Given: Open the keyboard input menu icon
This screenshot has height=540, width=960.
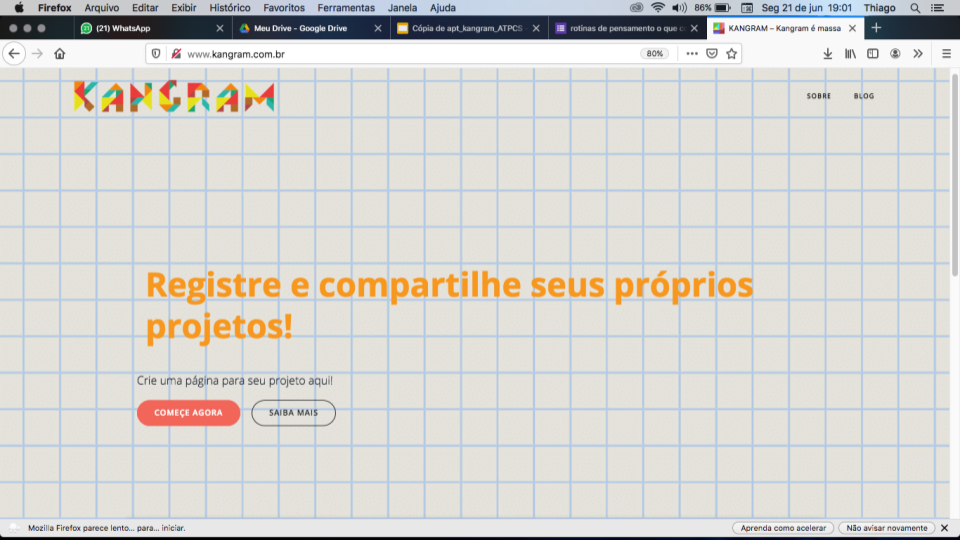Looking at the screenshot, I should coord(747,8).
